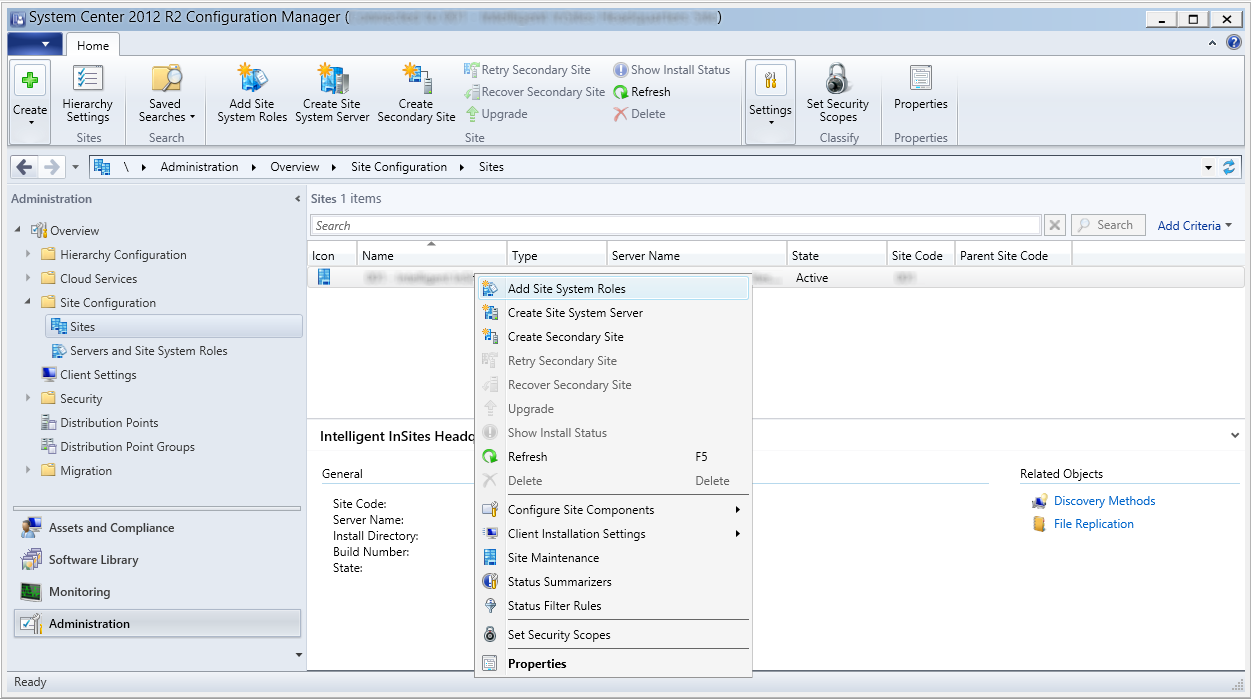Go back using the navigation arrow
Image resolution: width=1251 pixels, height=699 pixels.
(x=25, y=167)
